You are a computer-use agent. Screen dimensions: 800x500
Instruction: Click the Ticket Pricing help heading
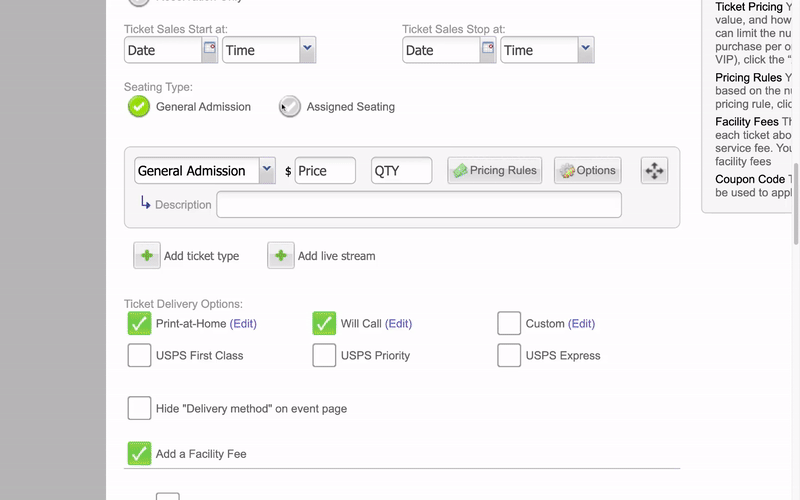click(x=748, y=7)
